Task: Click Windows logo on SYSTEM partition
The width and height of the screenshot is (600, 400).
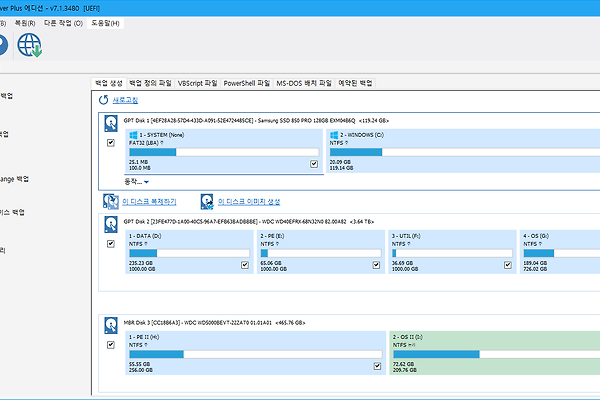Action: coord(133,133)
